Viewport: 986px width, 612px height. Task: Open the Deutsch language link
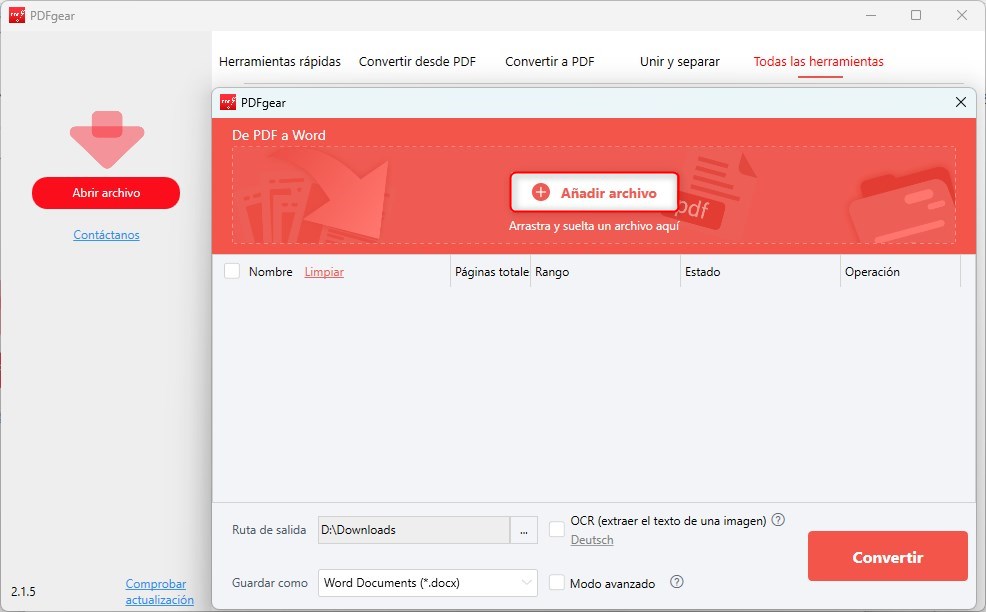(592, 540)
